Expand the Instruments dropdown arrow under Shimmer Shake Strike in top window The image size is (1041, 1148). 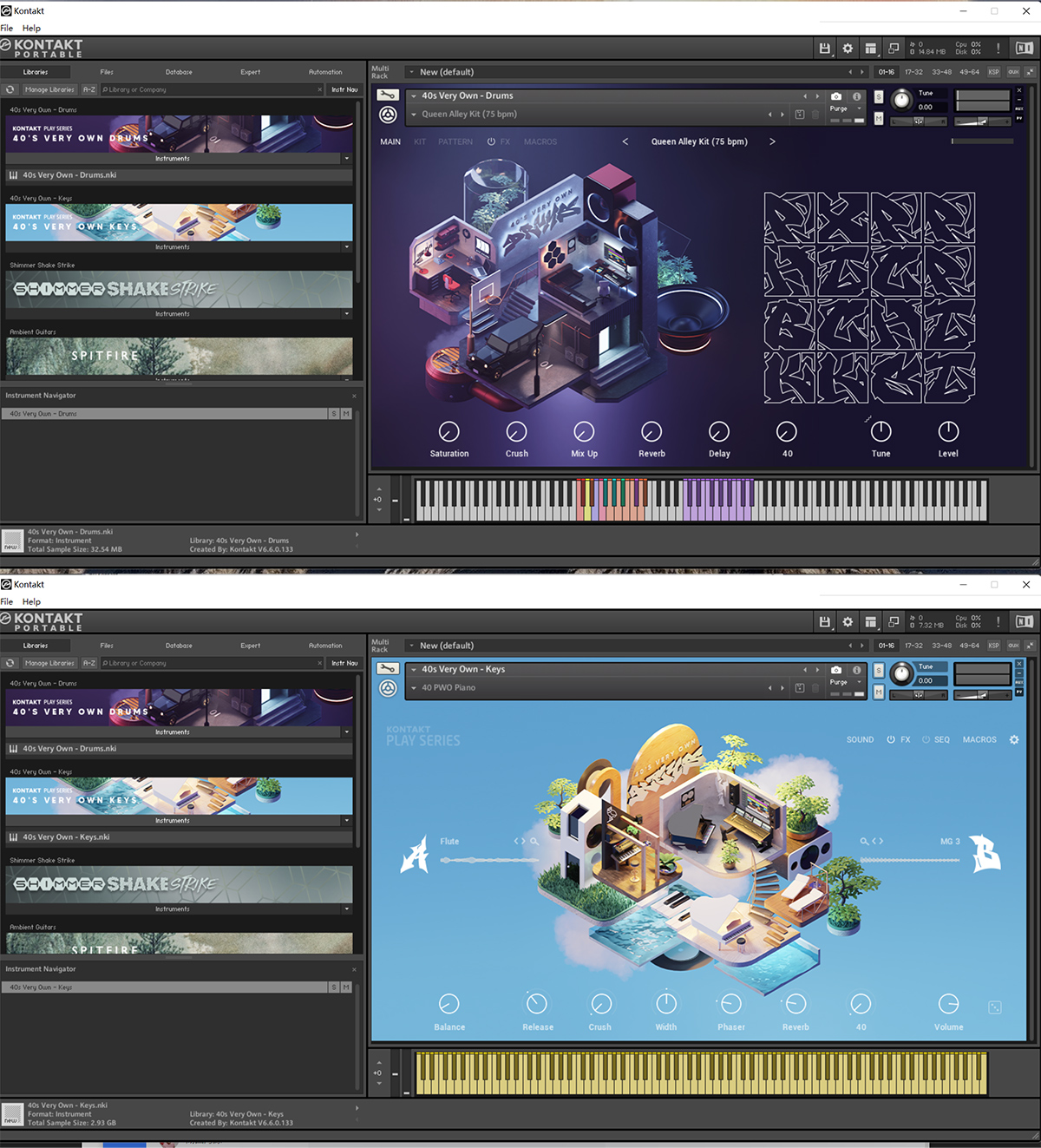[x=347, y=314]
